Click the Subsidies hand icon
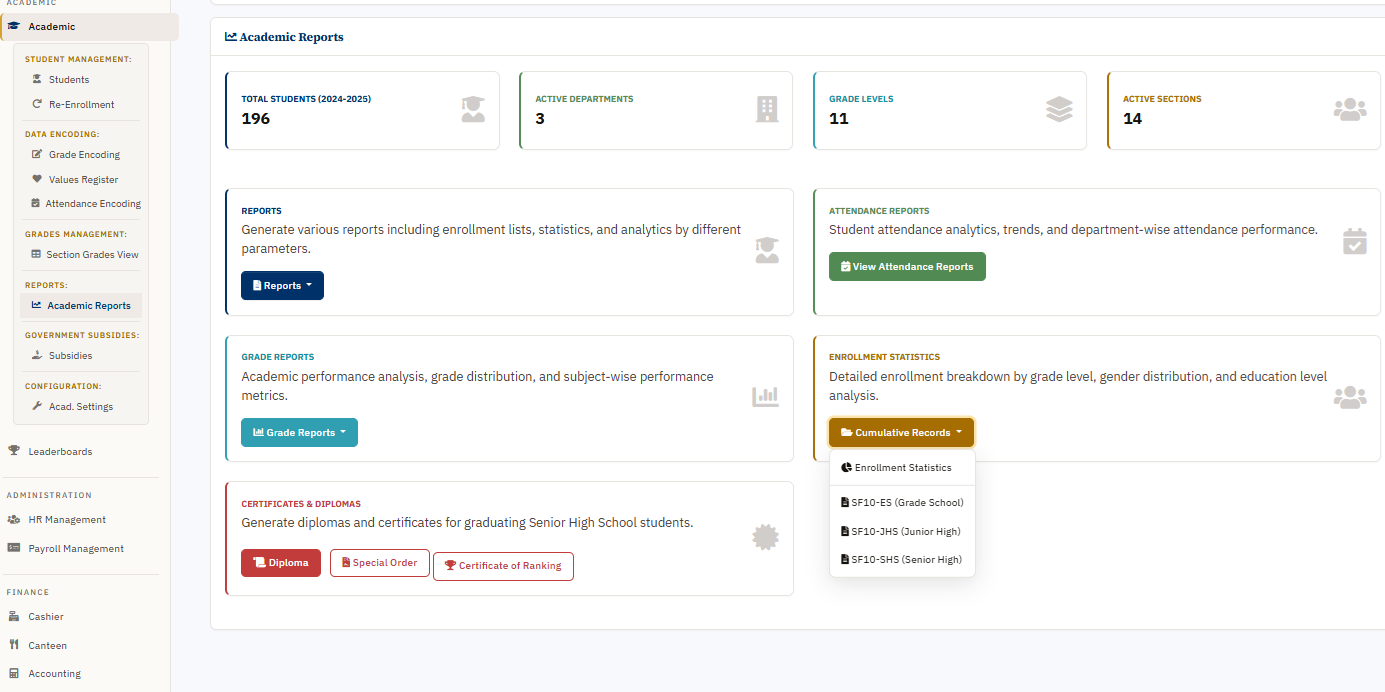Viewport: 1385px width, 692px height. (37, 355)
